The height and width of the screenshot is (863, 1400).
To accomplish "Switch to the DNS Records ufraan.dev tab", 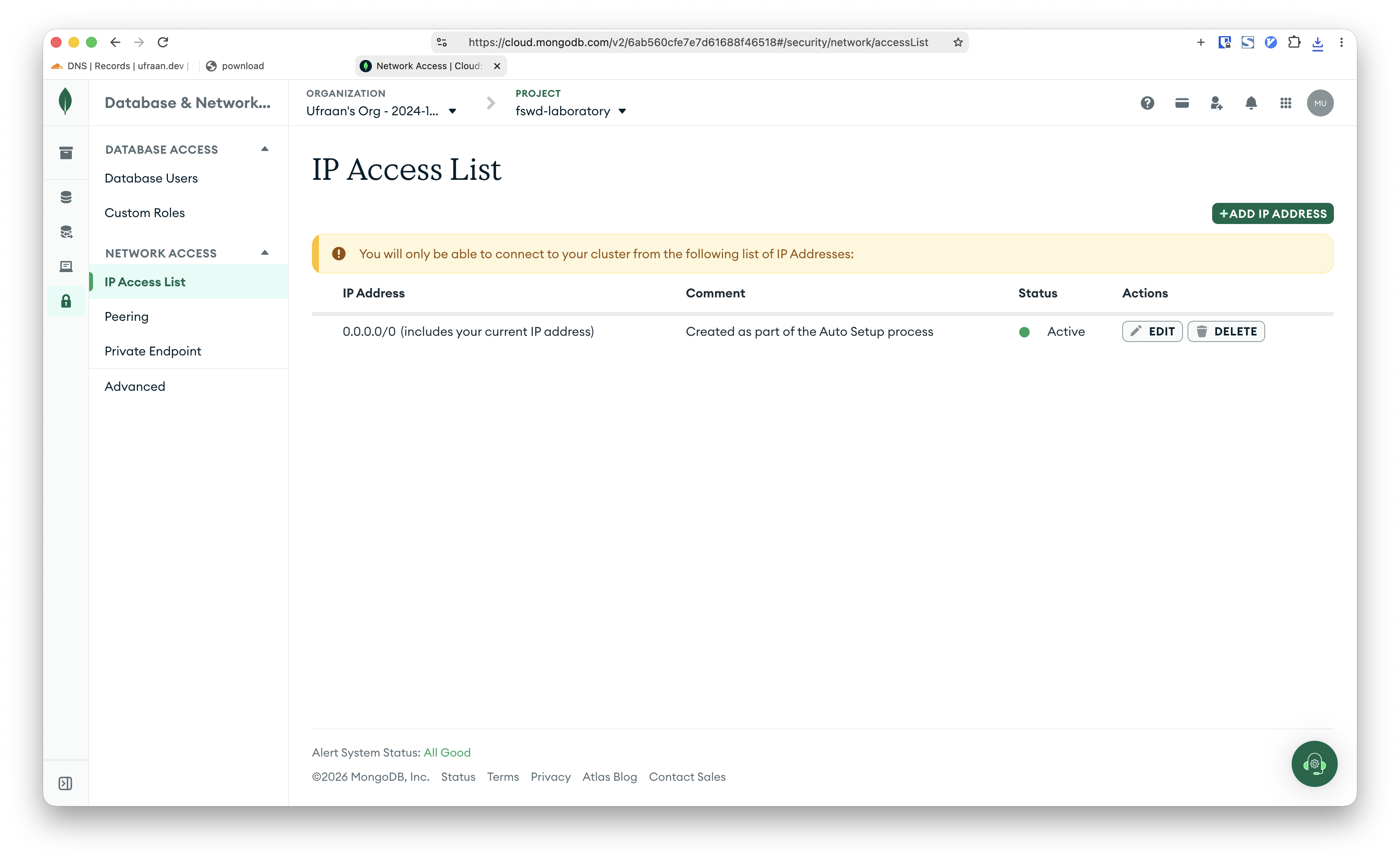I will pos(121,66).
